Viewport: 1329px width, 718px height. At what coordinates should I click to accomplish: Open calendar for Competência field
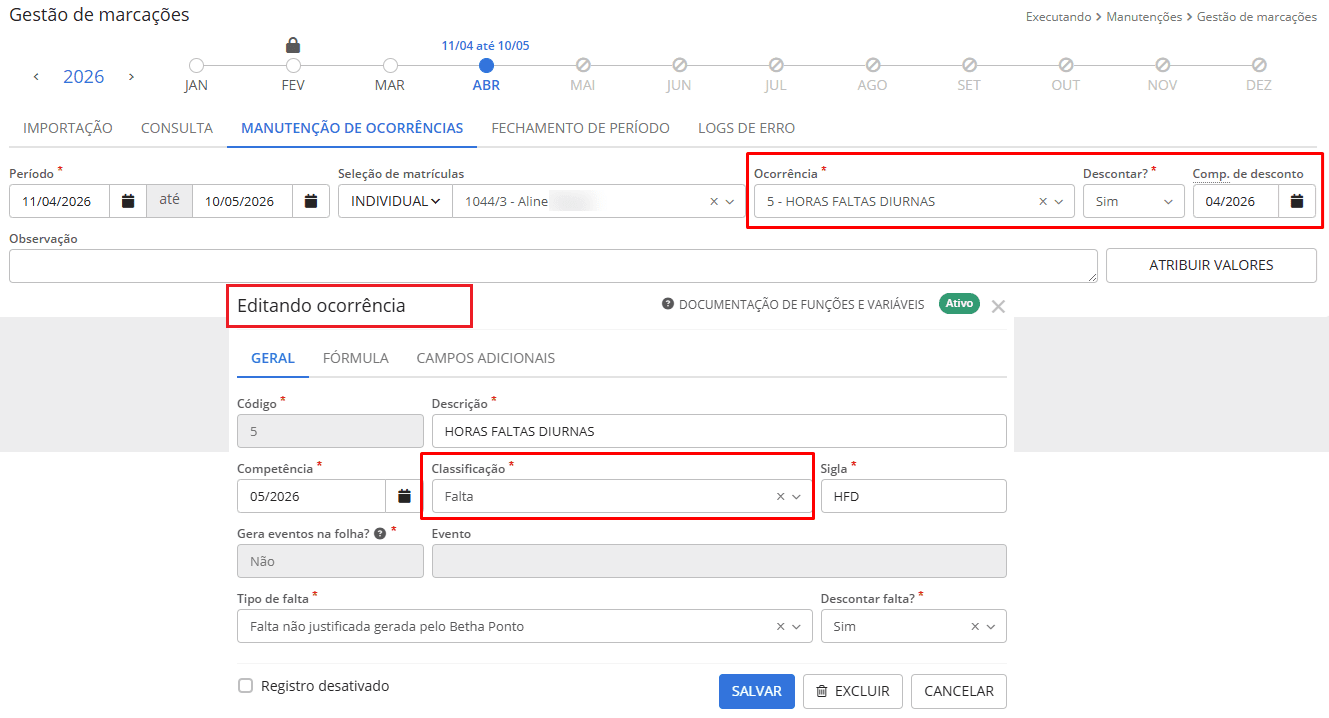(x=404, y=496)
